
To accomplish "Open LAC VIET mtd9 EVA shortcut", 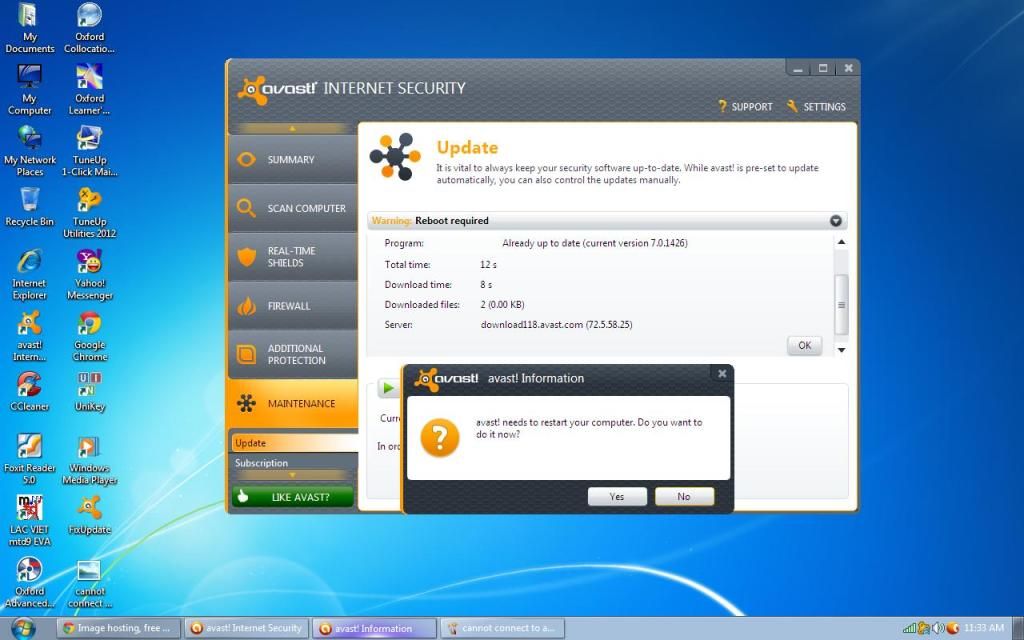I will (29, 521).
